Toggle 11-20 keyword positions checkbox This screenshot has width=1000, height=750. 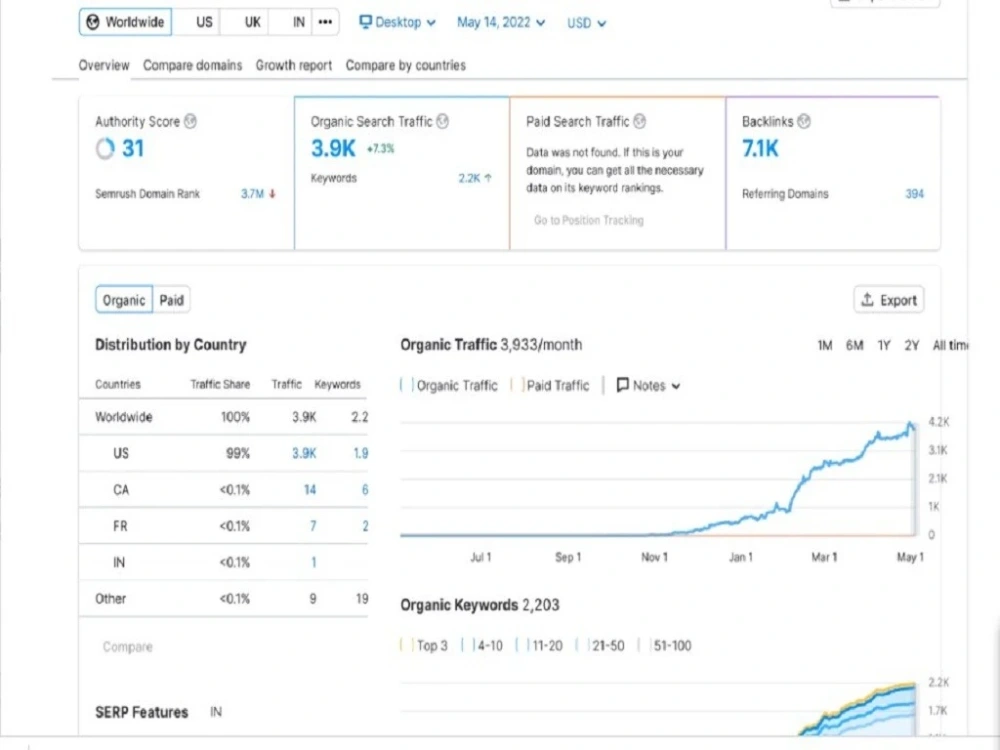coord(522,645)
